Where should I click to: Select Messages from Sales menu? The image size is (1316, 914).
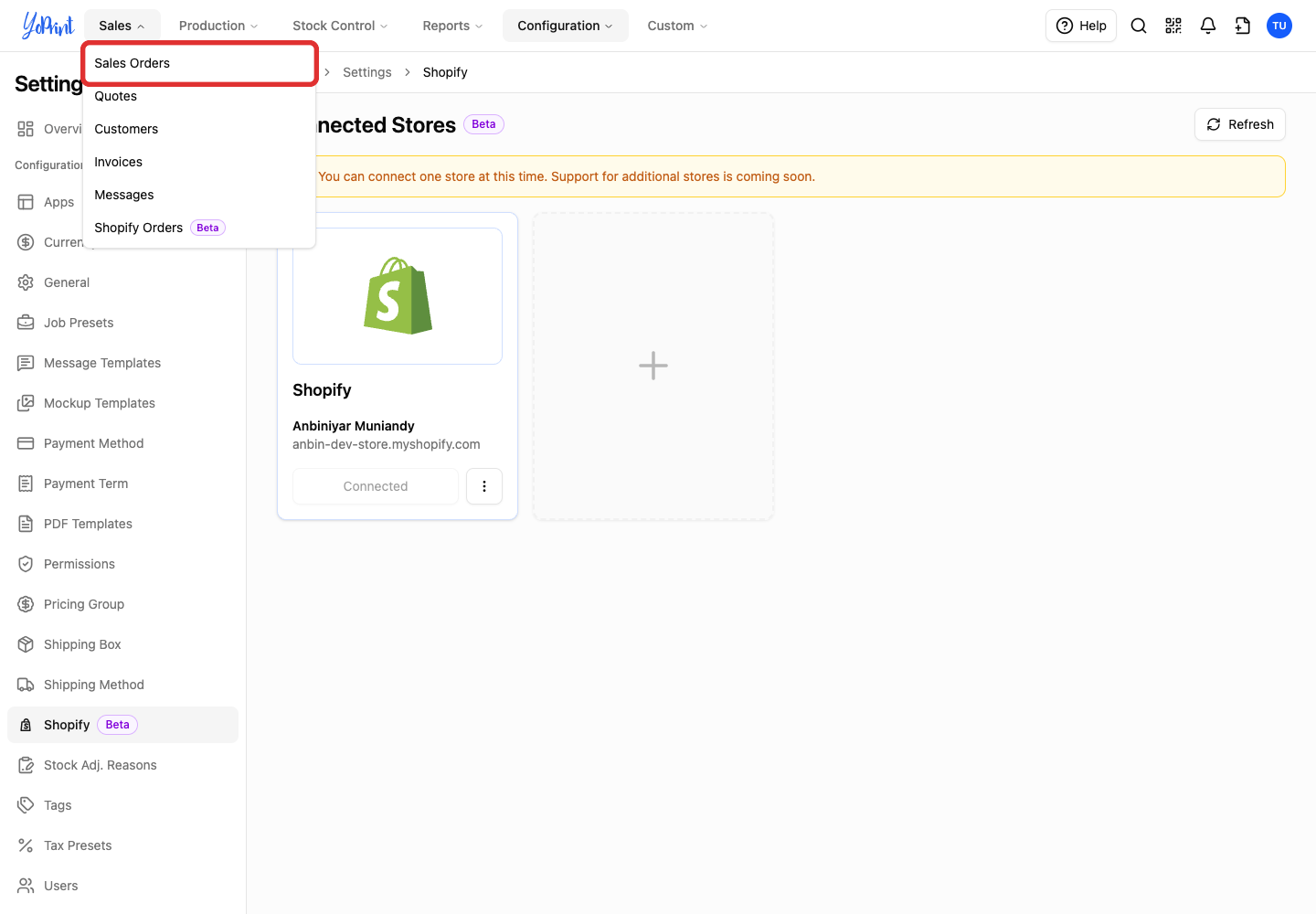[199, 195]
